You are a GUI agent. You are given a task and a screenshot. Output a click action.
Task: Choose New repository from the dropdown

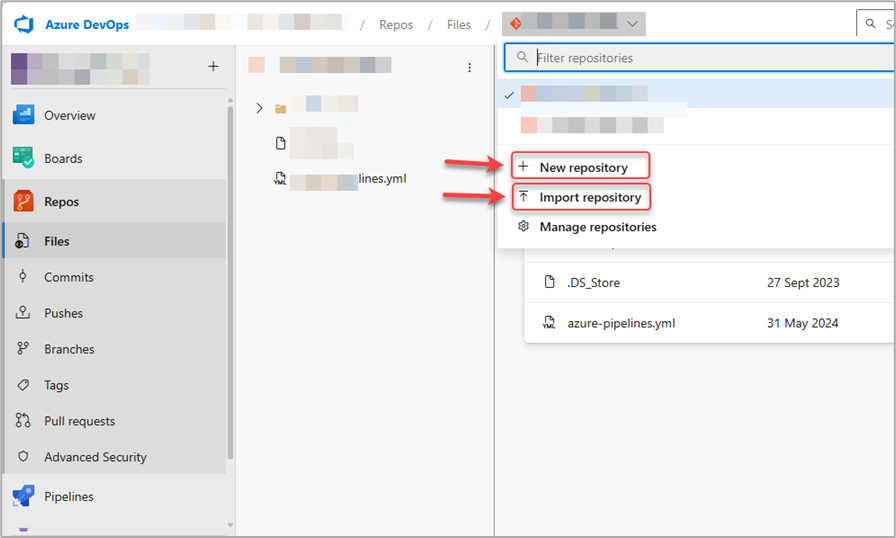click(583, 167)
